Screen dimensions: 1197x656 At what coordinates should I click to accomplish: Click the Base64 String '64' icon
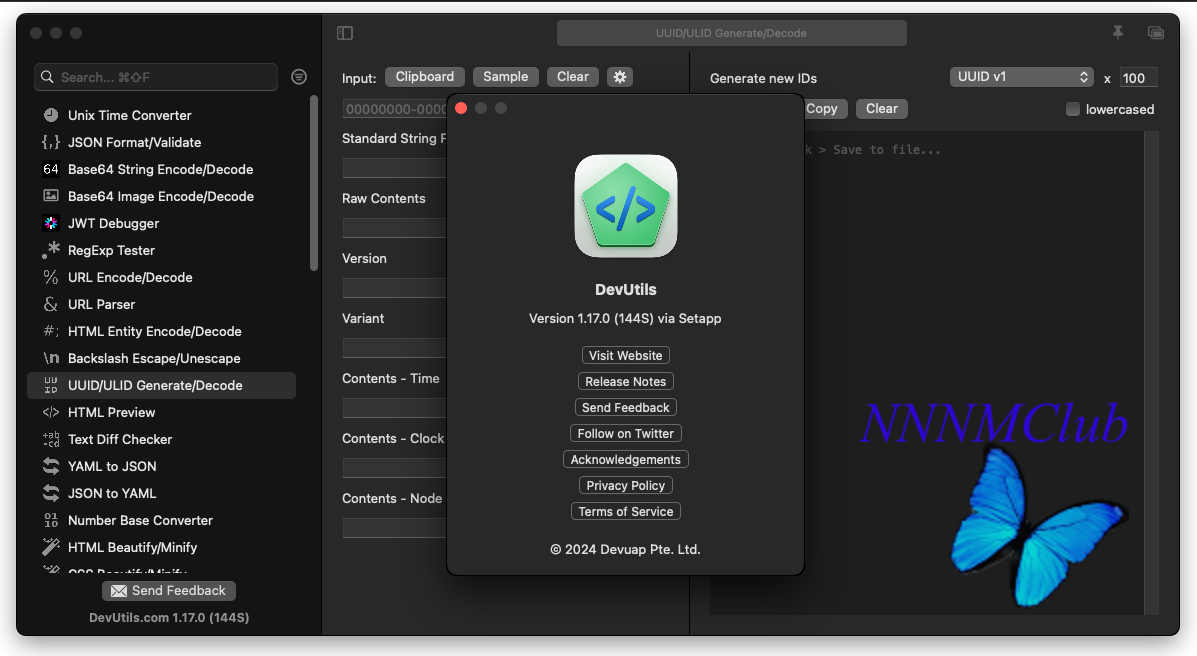pyautogui.click(x=51, y=169)
